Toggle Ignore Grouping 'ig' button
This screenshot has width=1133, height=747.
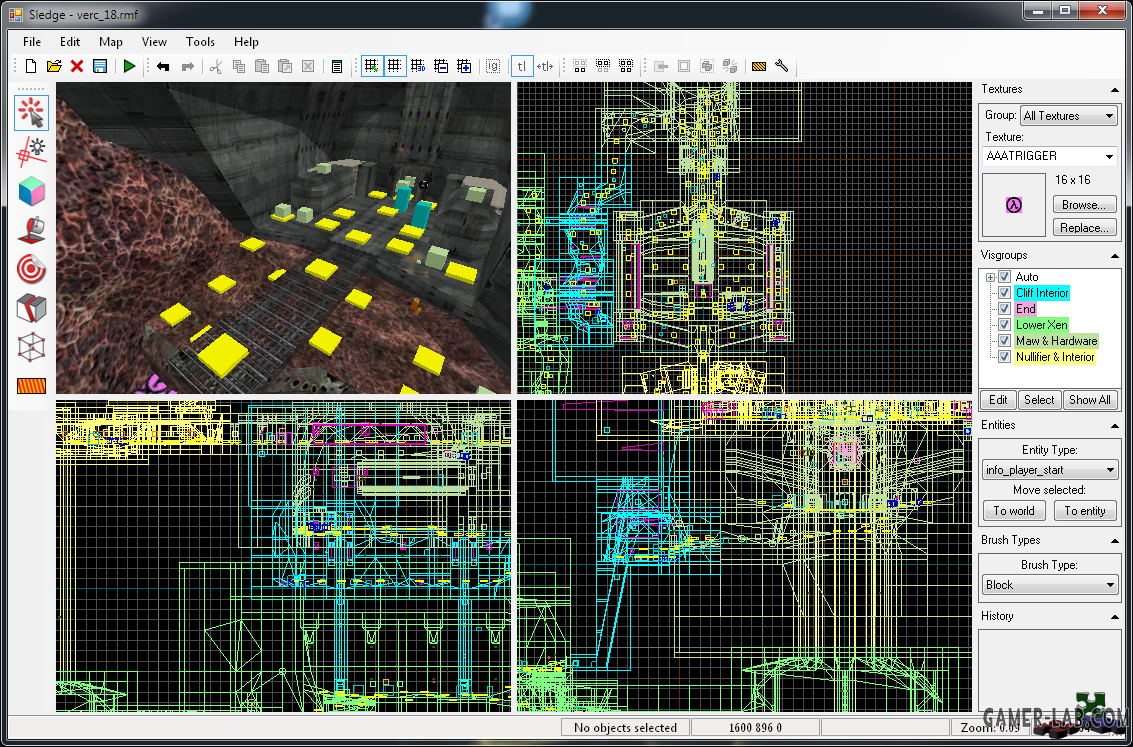[x=493, y=66]
